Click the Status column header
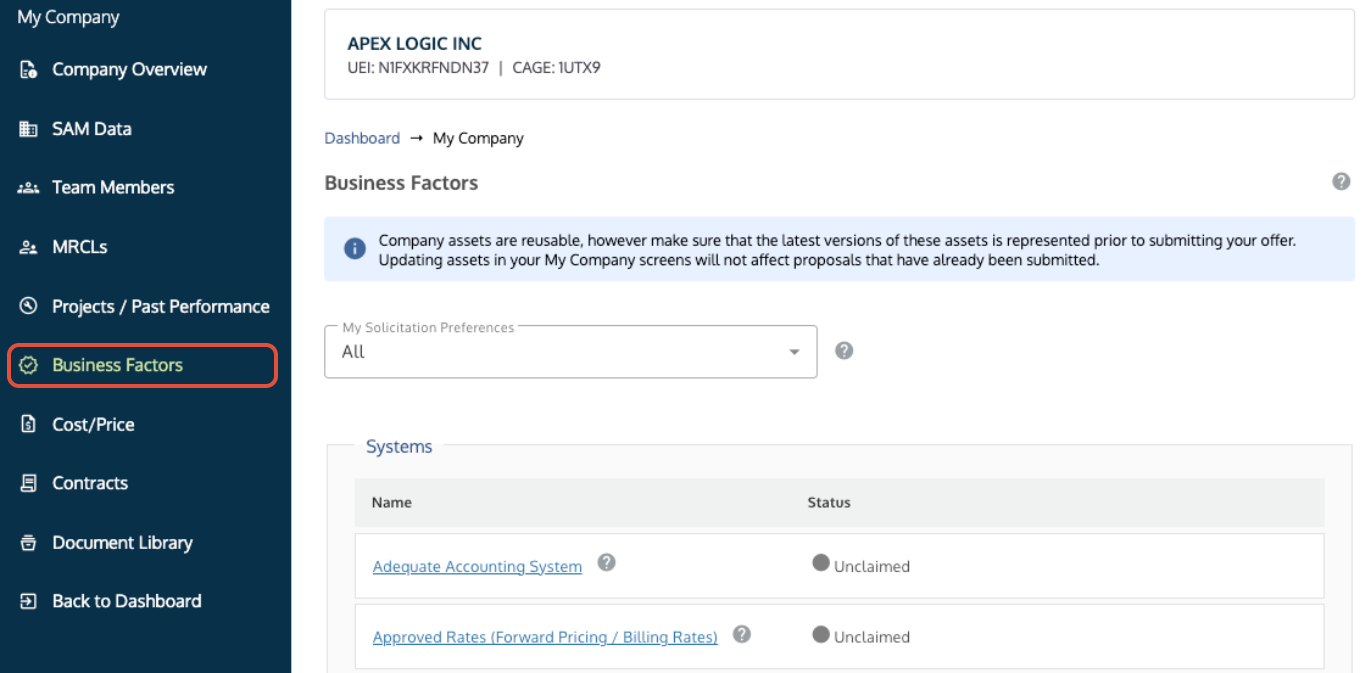 829,502
